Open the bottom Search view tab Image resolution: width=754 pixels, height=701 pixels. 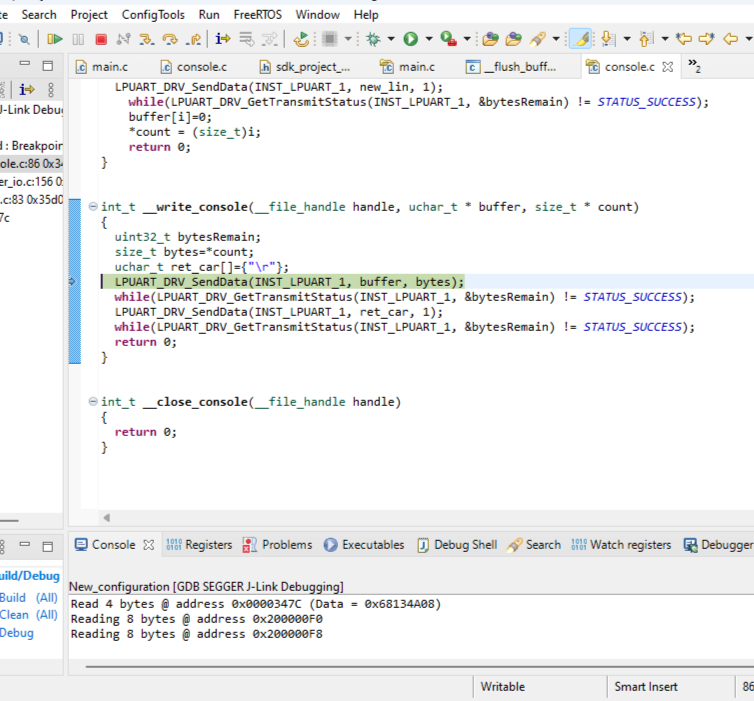click(x=534, y=545)
